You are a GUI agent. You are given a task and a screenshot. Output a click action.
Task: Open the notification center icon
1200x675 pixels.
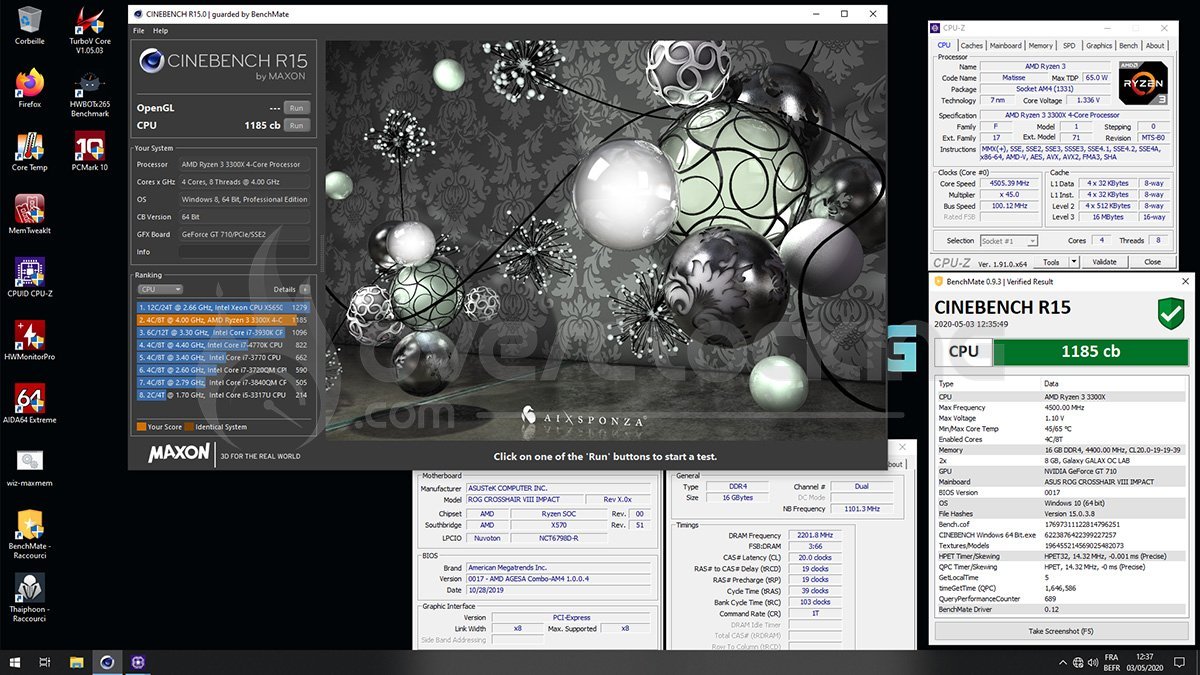click(1182, 662)
